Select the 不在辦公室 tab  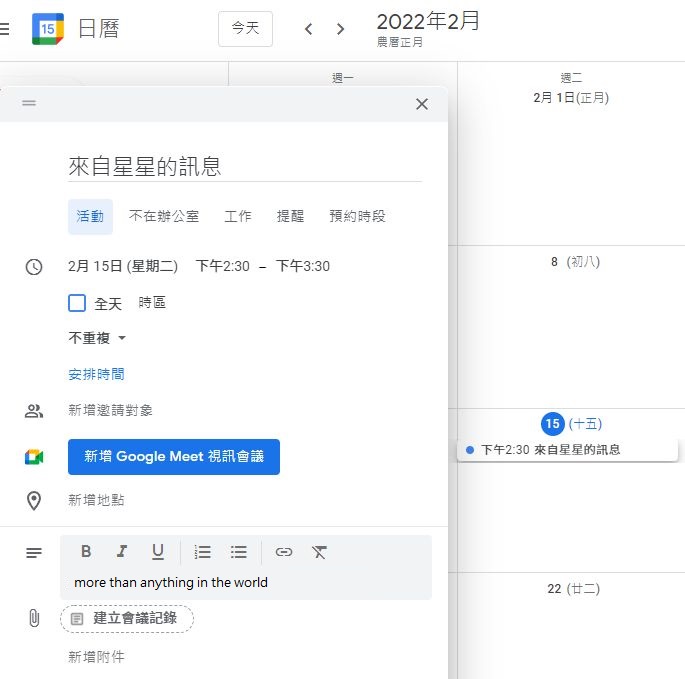coord(164,216)
